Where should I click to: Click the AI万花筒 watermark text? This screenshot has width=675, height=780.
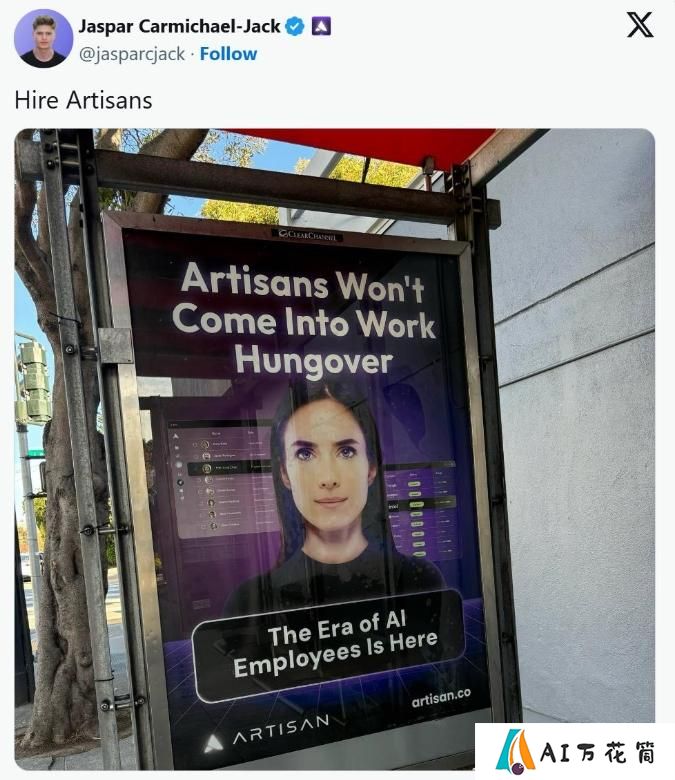pyautogui.click(x=598, y=752)
